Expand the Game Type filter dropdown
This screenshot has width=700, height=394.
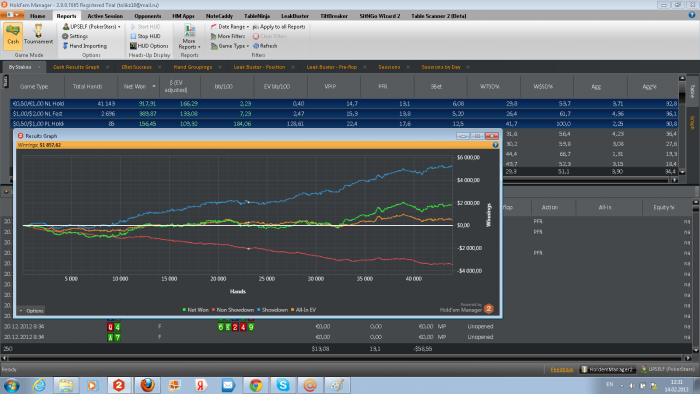click(x=229, y=46)
